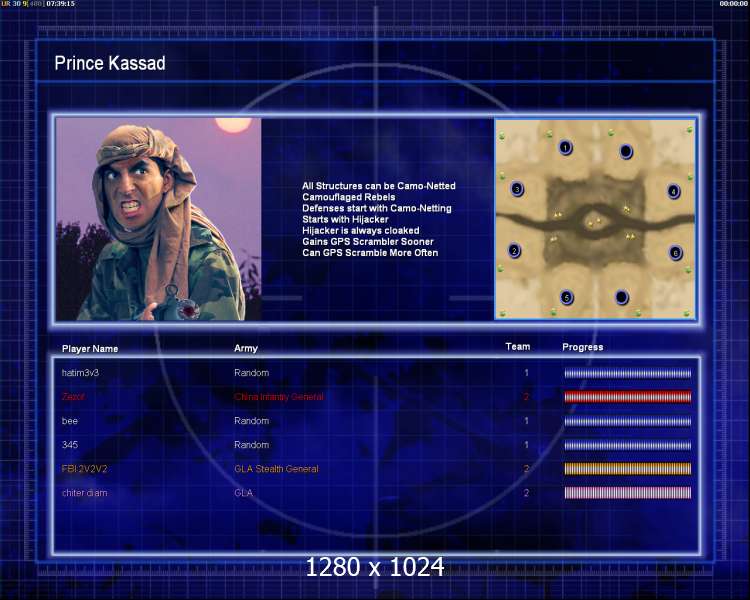Select player name FBI.2V2V2
750x600 pixels.
(85, 469)
